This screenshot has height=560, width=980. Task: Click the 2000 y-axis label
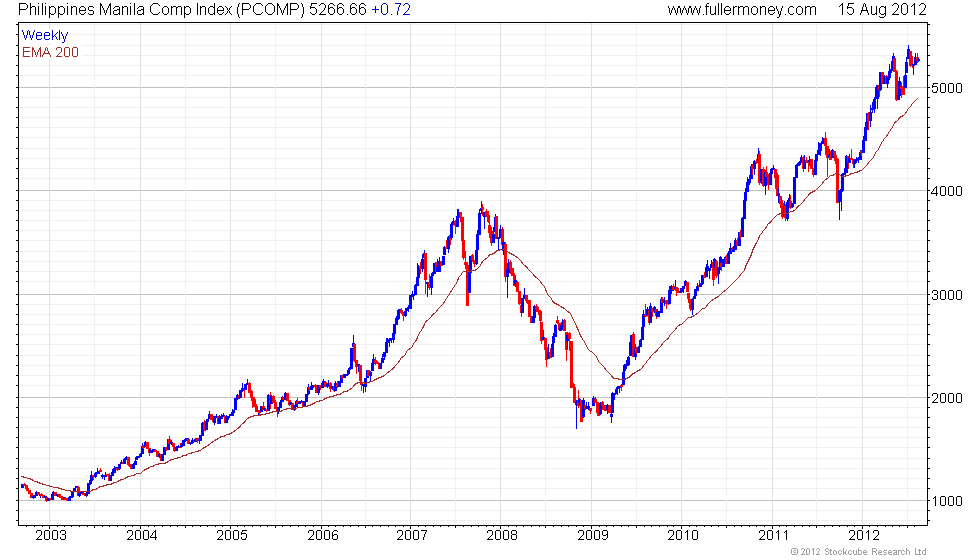[947, 398]
